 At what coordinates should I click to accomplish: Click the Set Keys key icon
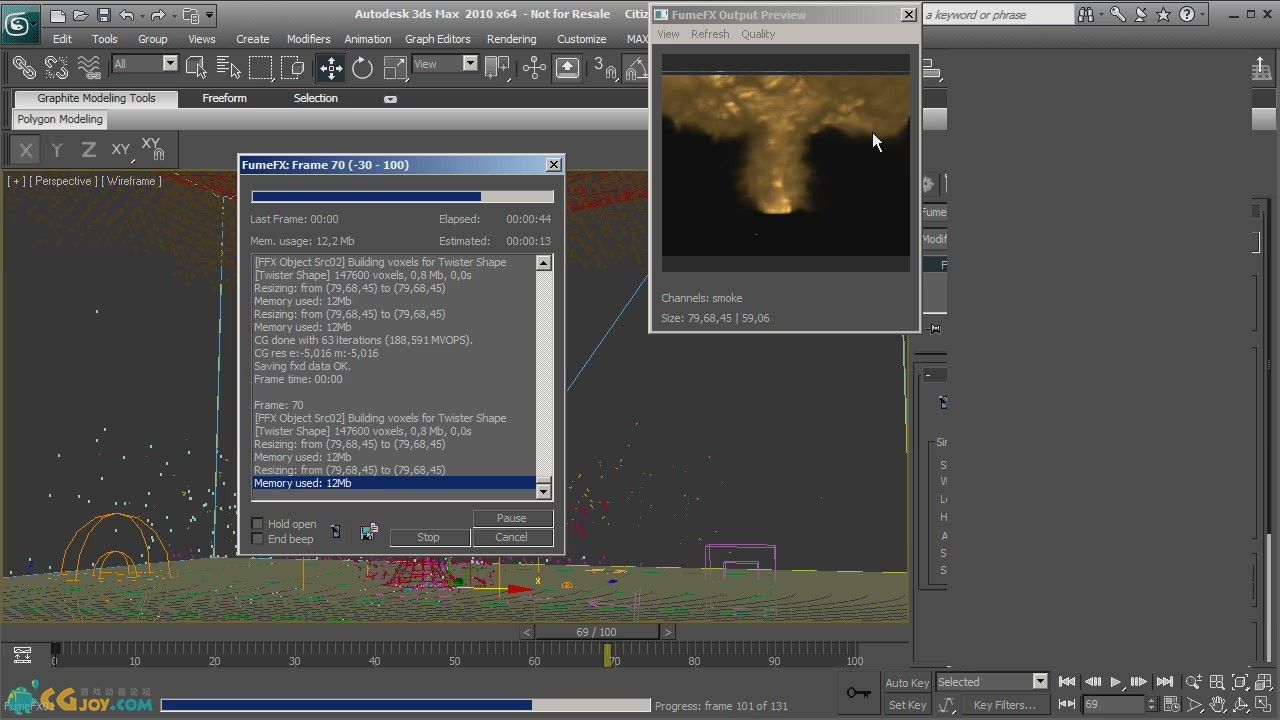858,693
